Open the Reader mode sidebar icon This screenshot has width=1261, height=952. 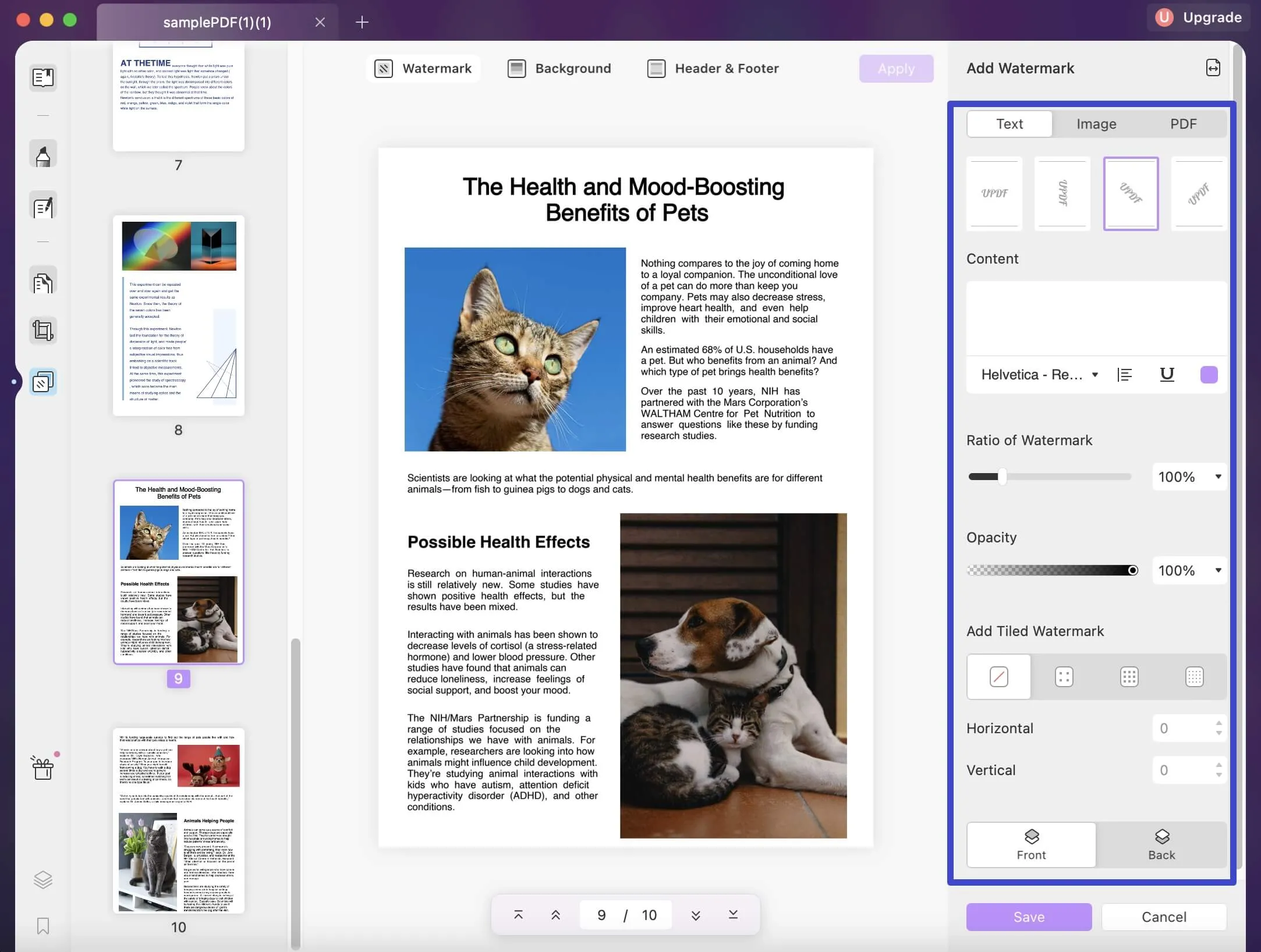43,77
